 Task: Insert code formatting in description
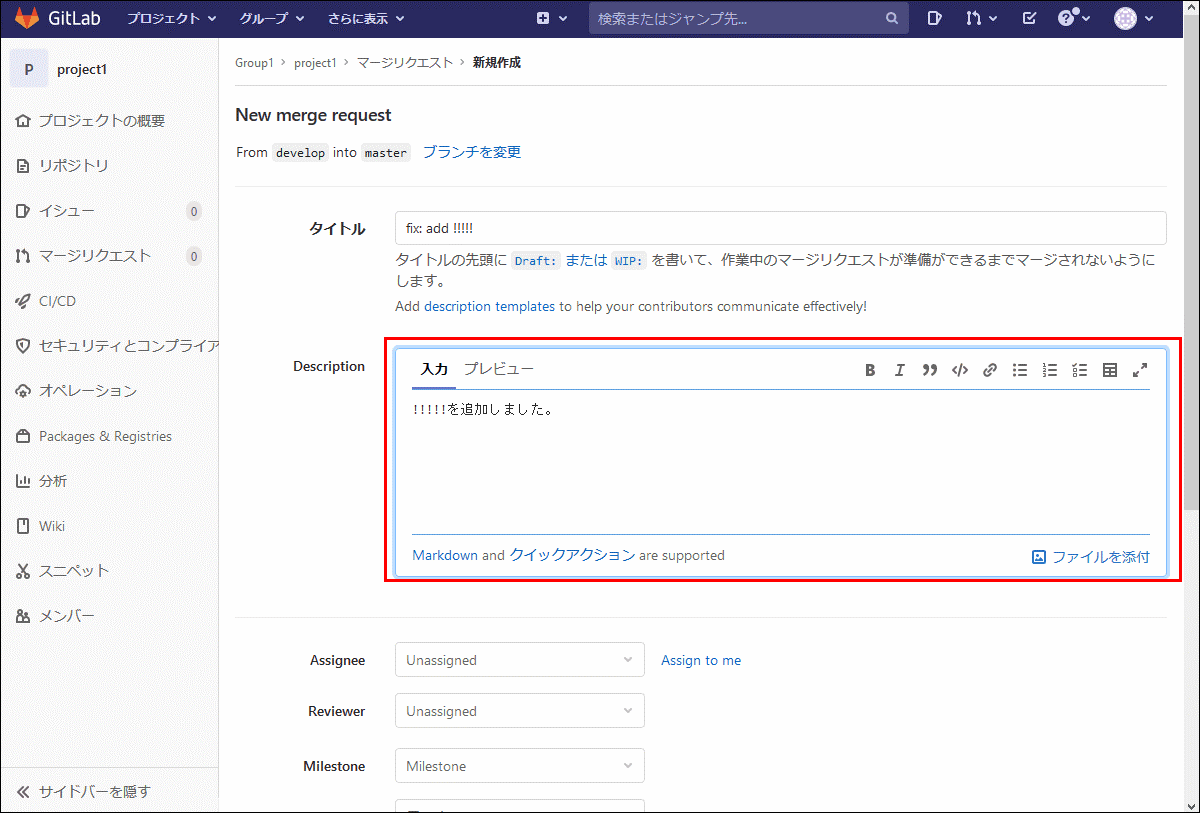[959, 370]
